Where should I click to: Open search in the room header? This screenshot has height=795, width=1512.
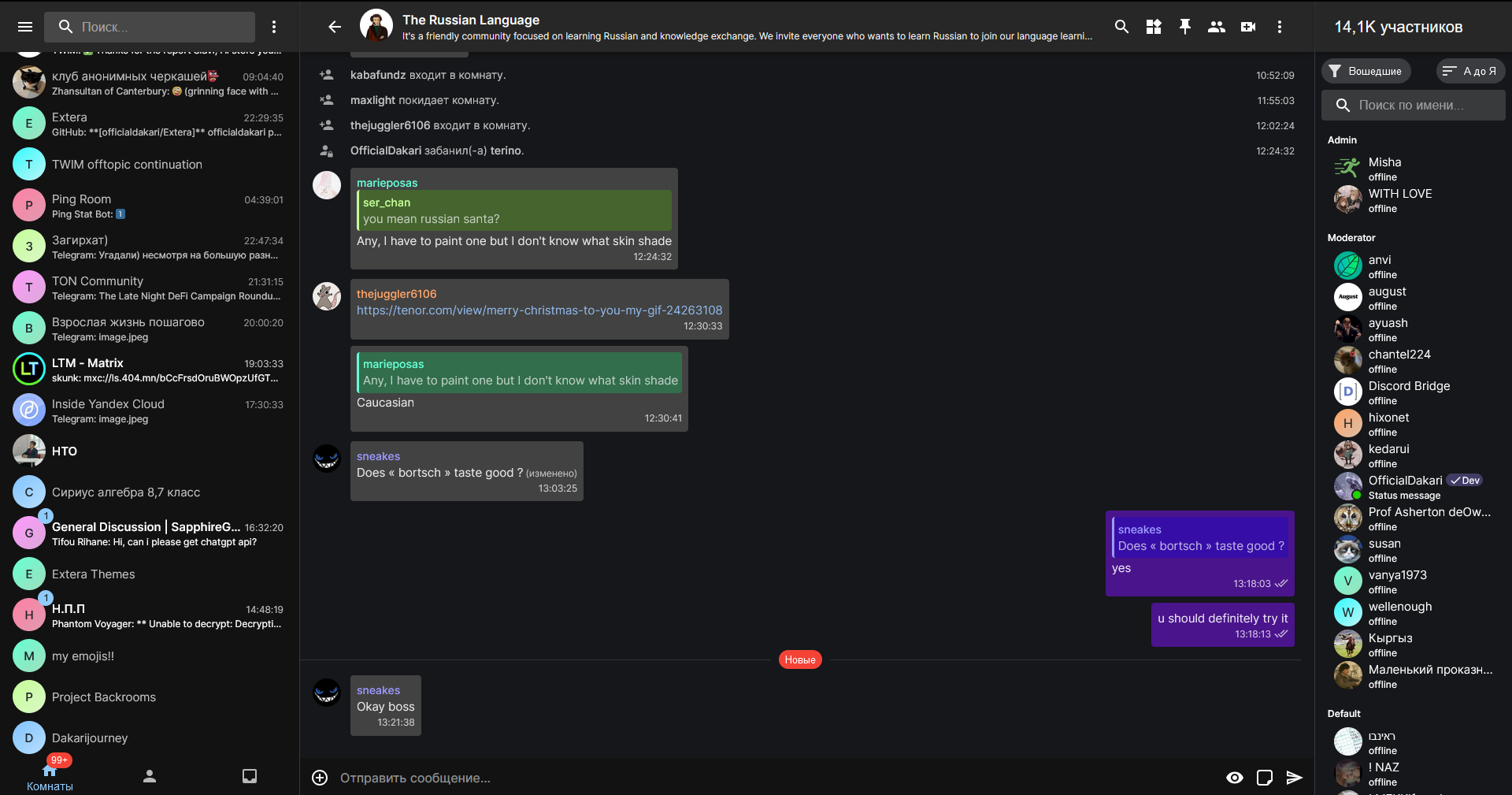(x=1121, y=27)
